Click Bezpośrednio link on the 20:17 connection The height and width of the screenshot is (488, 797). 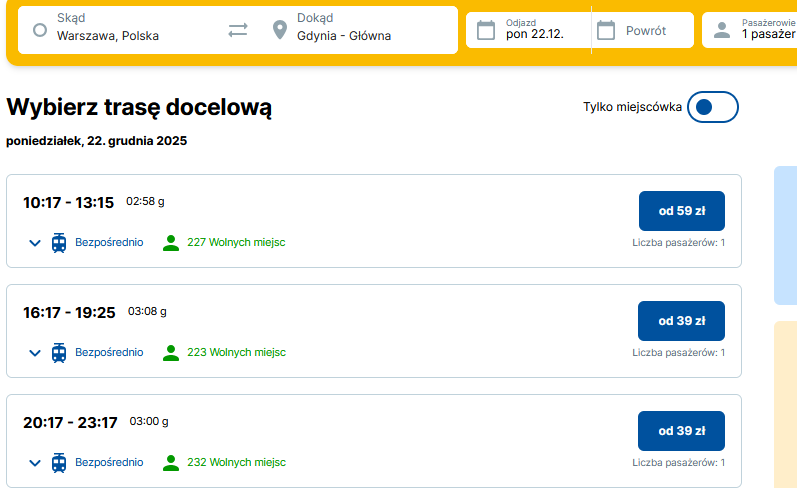pyautogui.click(x=109, y=462)
